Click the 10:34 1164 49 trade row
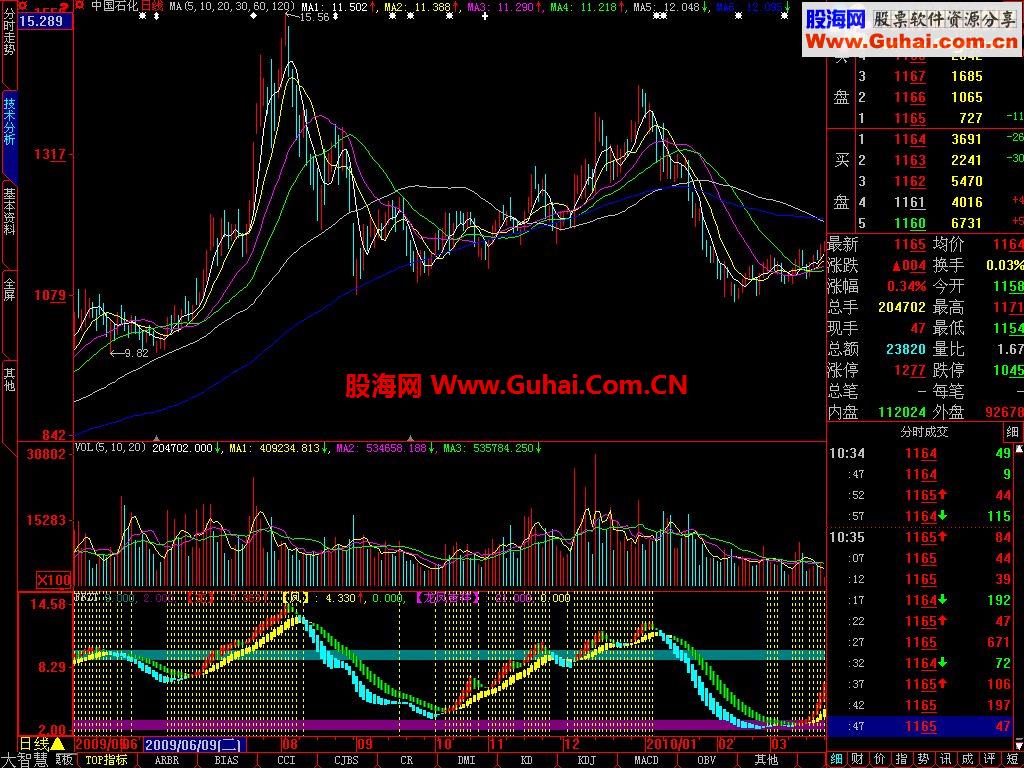1024x768 pixels. (x=921, y=453)
